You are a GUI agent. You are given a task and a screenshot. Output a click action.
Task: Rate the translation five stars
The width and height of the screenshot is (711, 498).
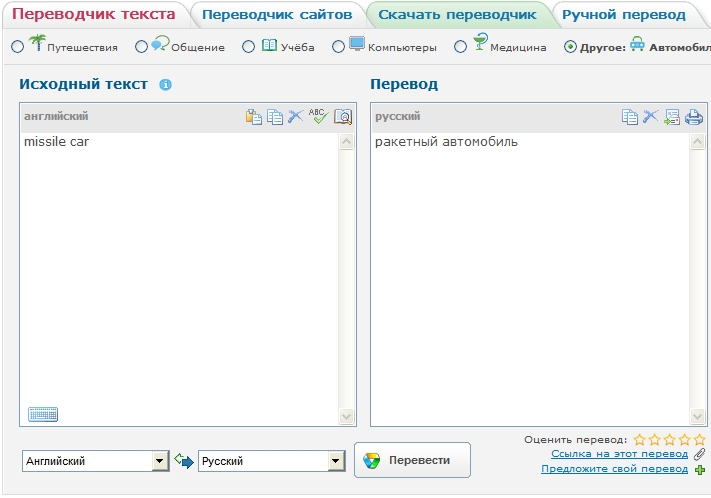[700, 439]
